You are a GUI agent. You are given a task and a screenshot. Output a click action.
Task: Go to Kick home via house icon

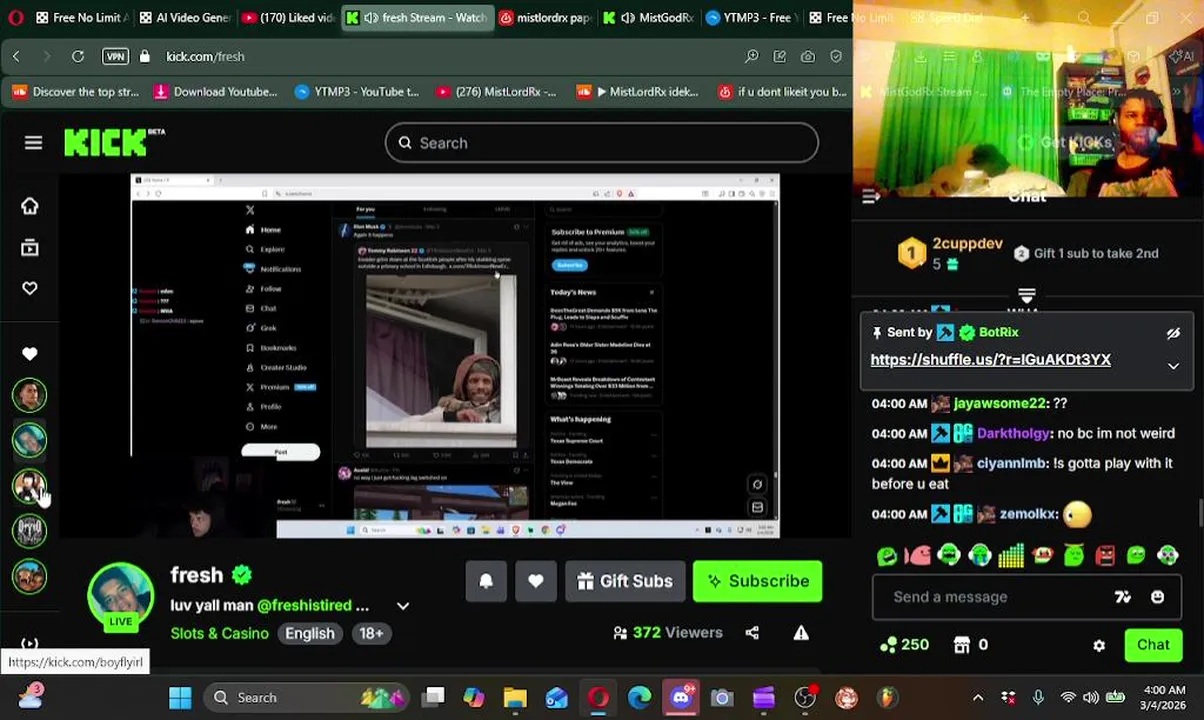[30, 206]
